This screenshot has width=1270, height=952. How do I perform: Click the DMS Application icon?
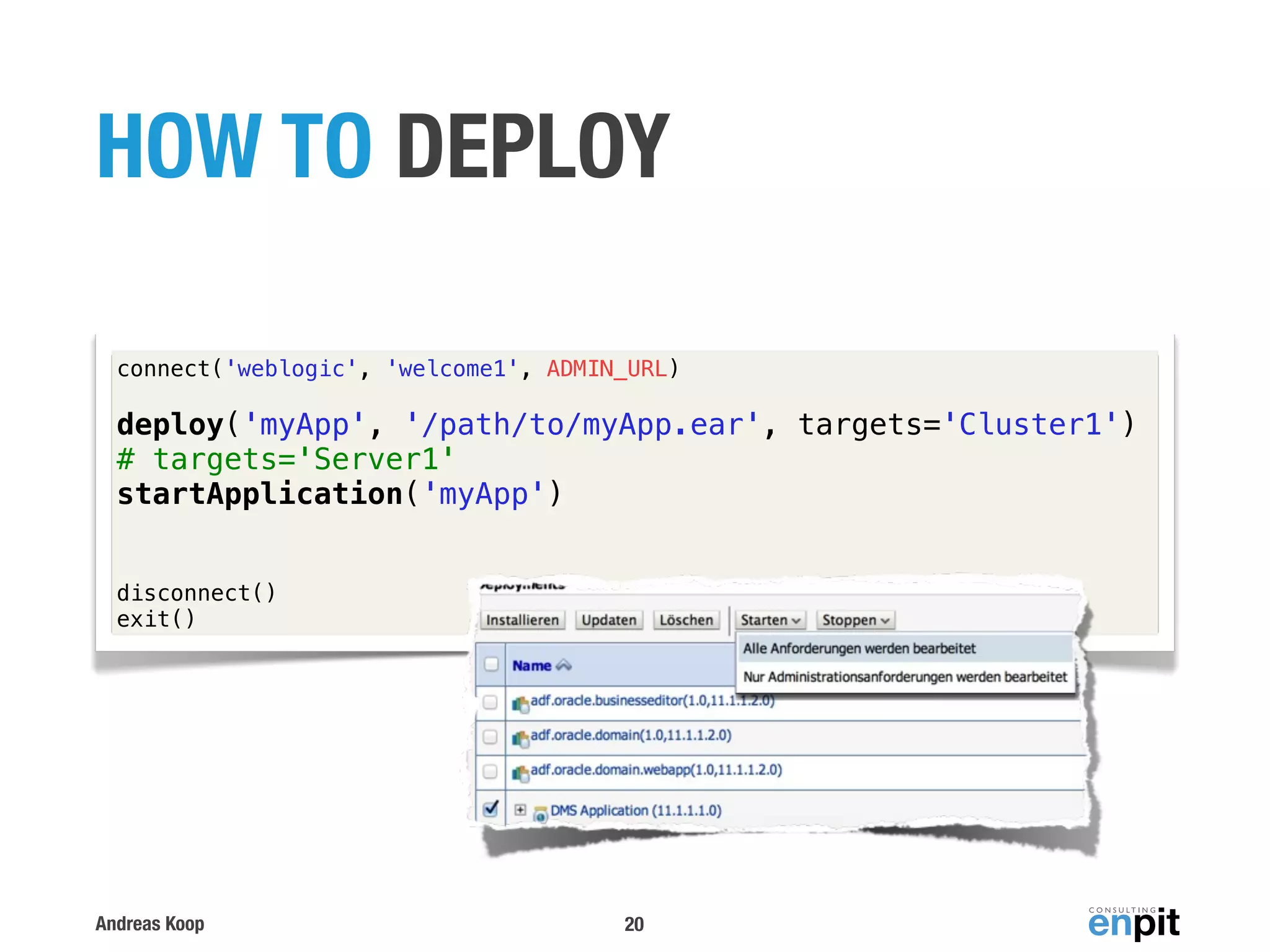point(540,813)
